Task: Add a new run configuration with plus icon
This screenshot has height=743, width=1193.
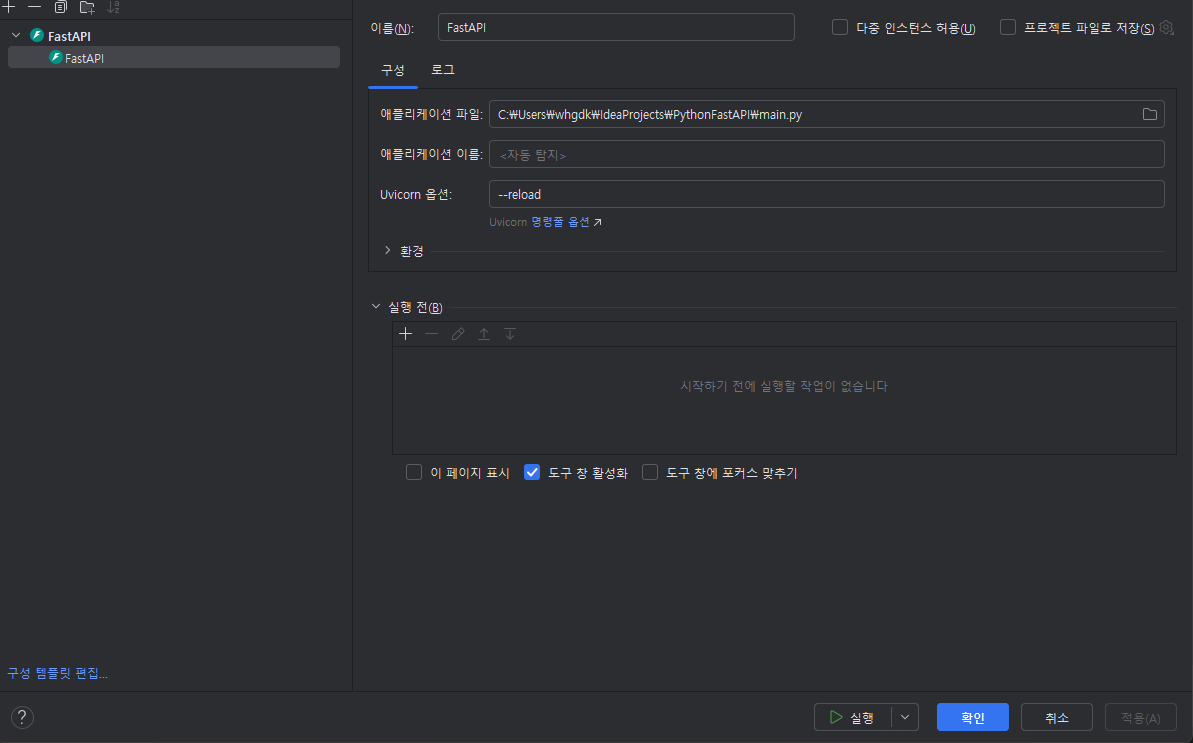Action: pyautogui.click(x=8, y=7)
